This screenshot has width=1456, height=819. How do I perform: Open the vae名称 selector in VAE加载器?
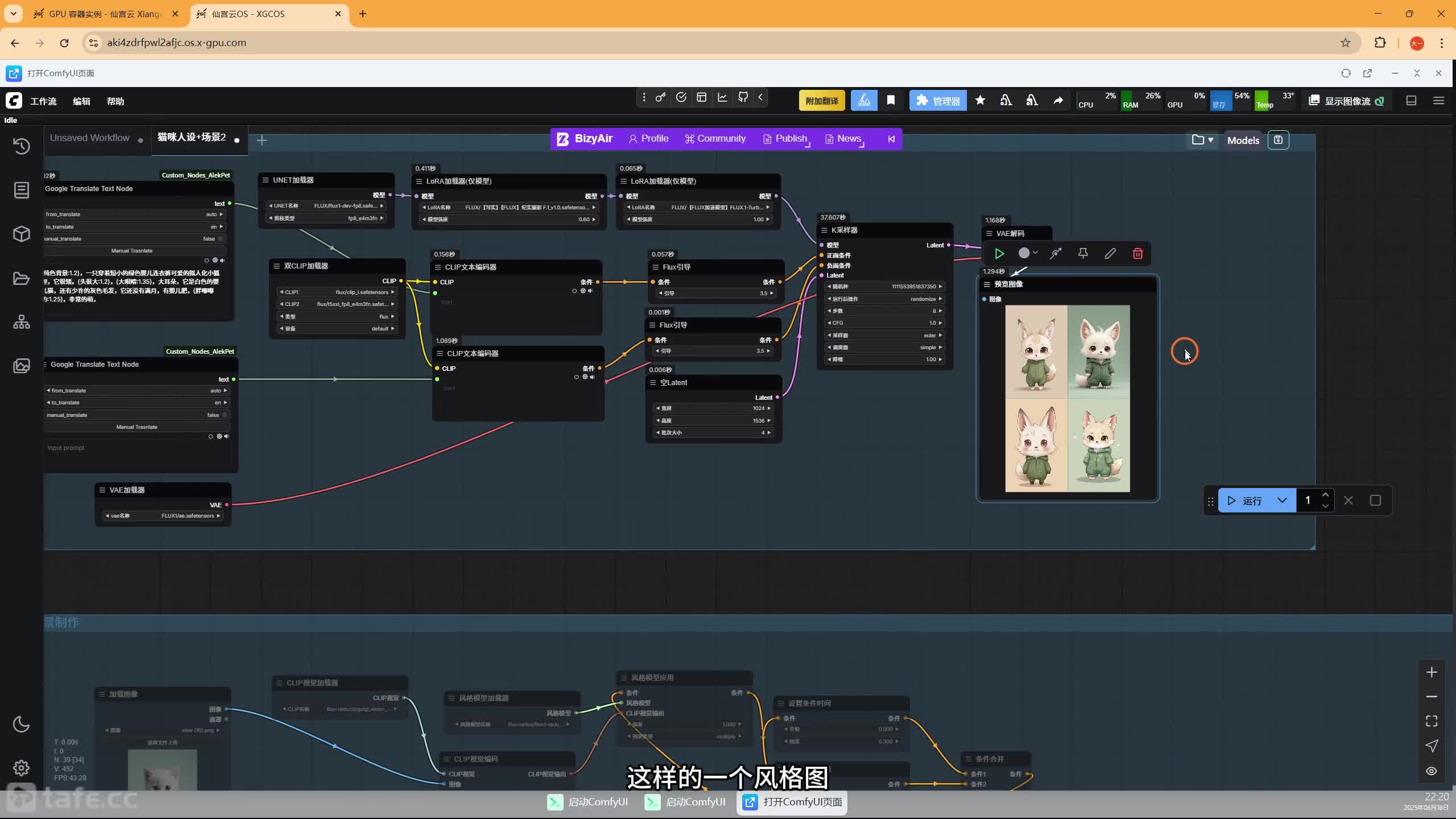coord(163,516)
